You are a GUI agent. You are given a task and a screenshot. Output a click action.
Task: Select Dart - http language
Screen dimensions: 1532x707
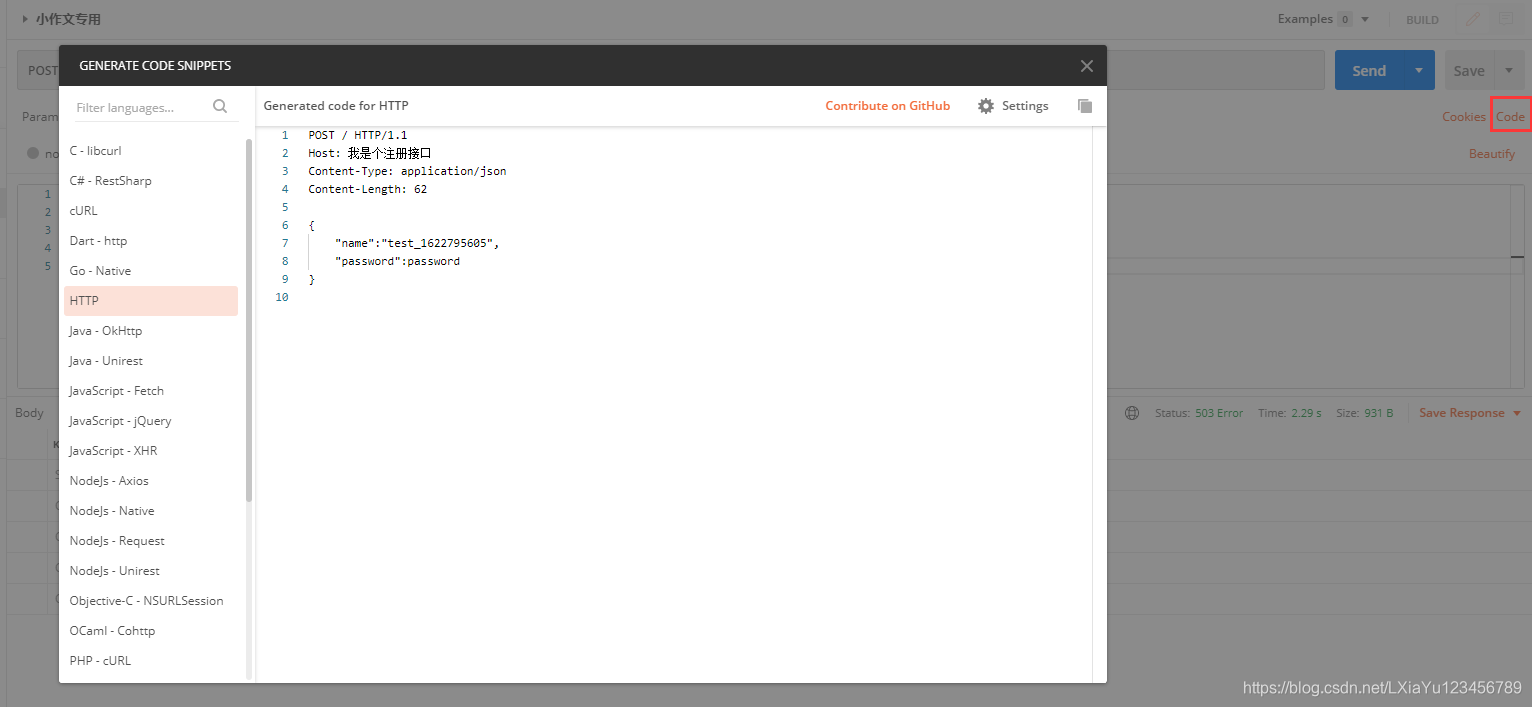pos(151,241)
